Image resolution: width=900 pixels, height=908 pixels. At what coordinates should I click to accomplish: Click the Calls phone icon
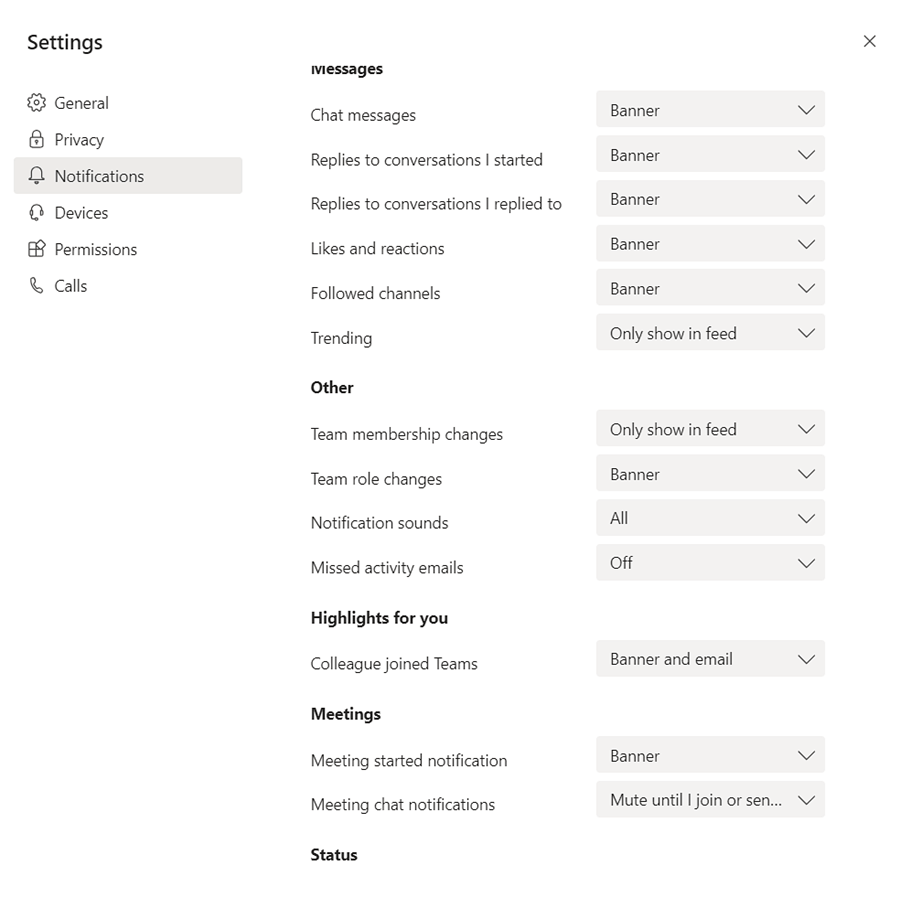(36, 285)
